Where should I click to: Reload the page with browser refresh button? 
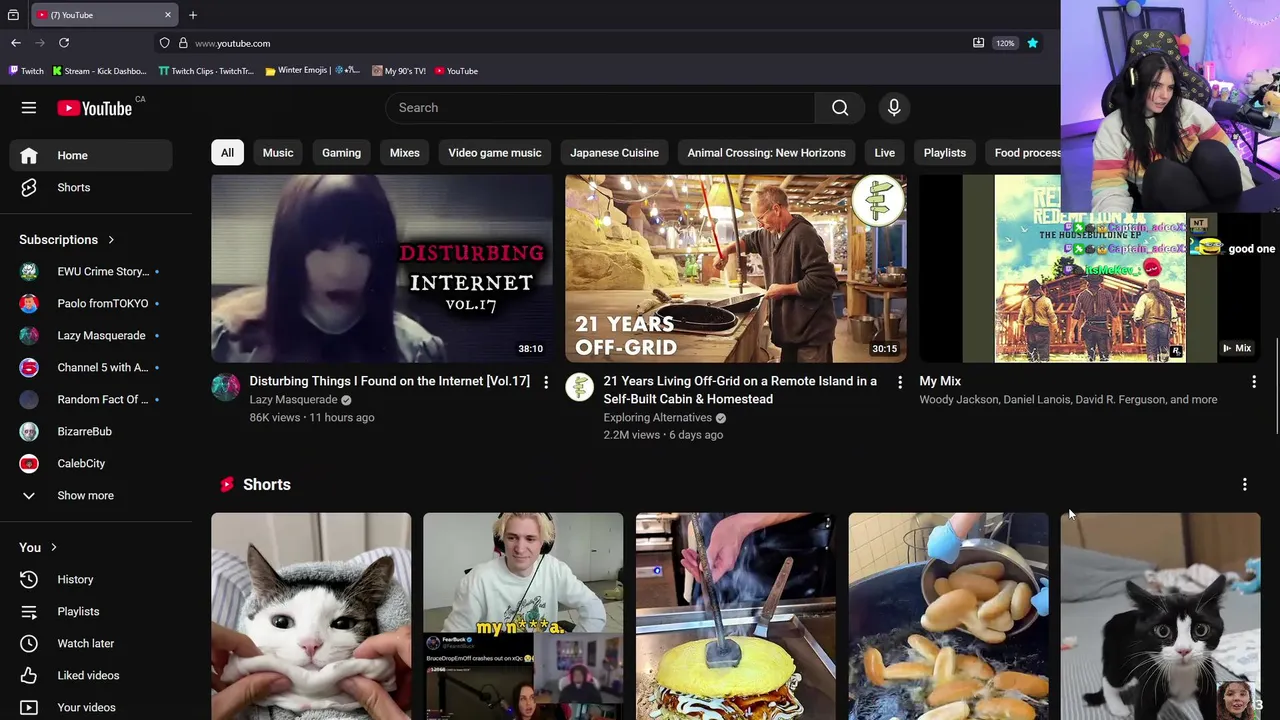click(64, 43)
